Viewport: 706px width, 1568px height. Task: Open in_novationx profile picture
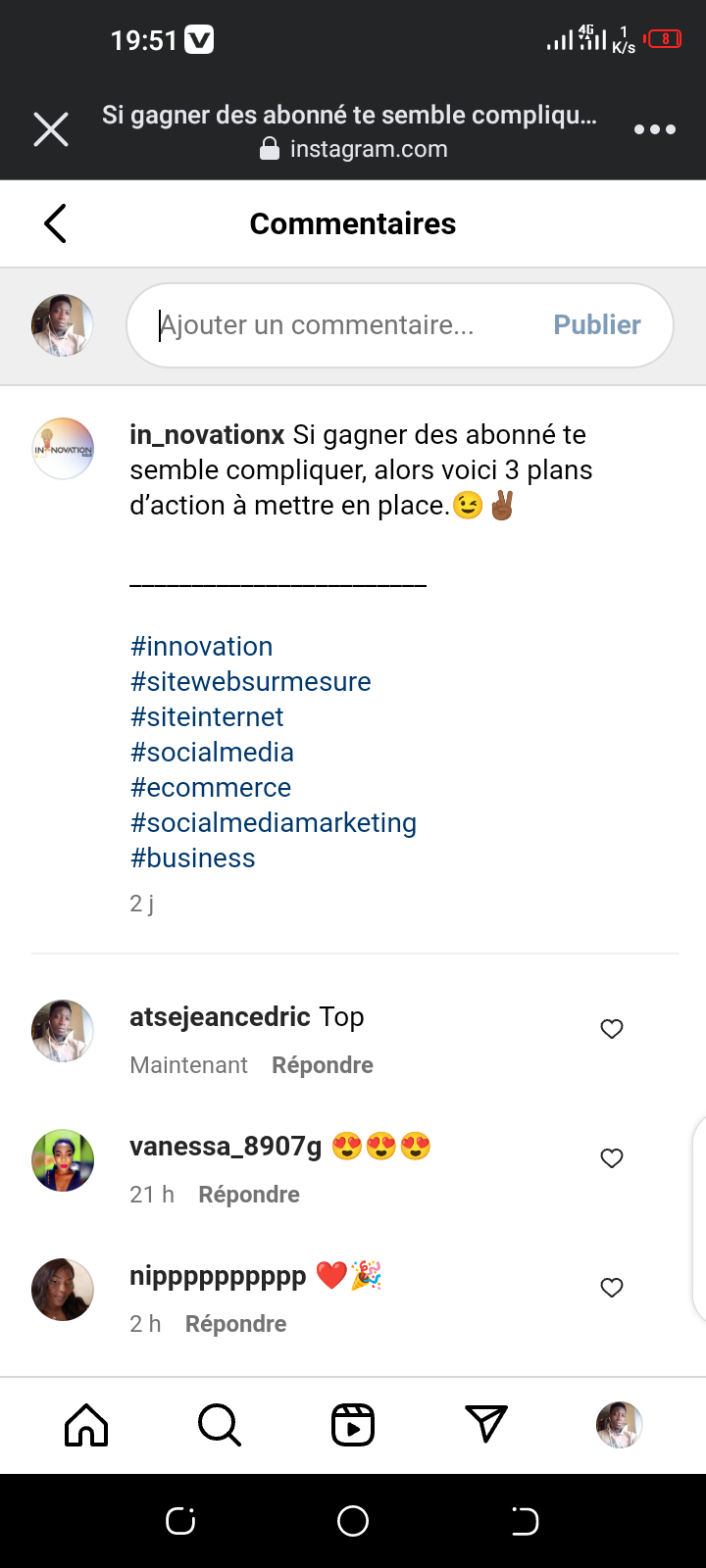[63, 450]
